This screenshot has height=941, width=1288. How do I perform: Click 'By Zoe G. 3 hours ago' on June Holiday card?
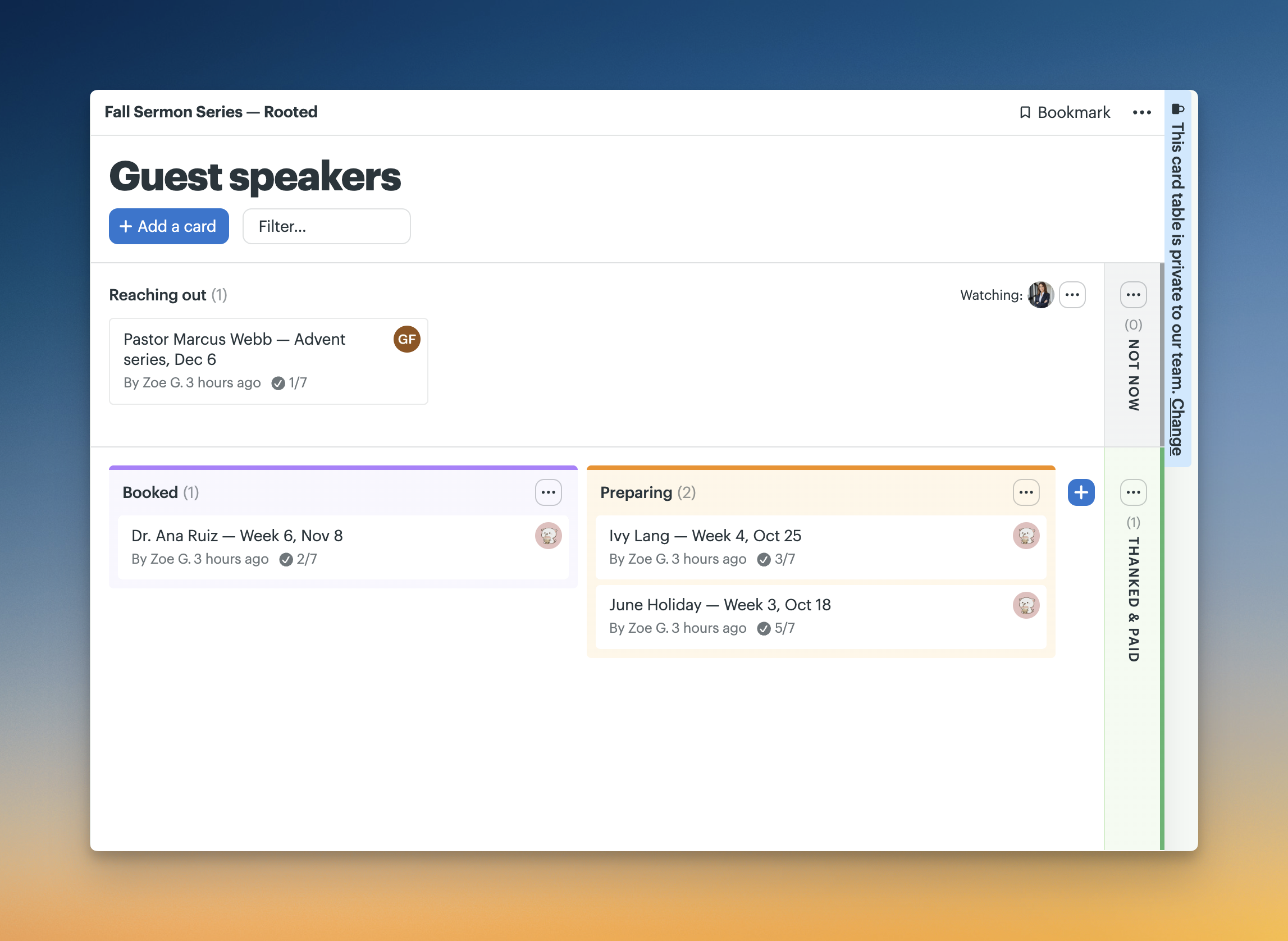click(x=677, y=629)
